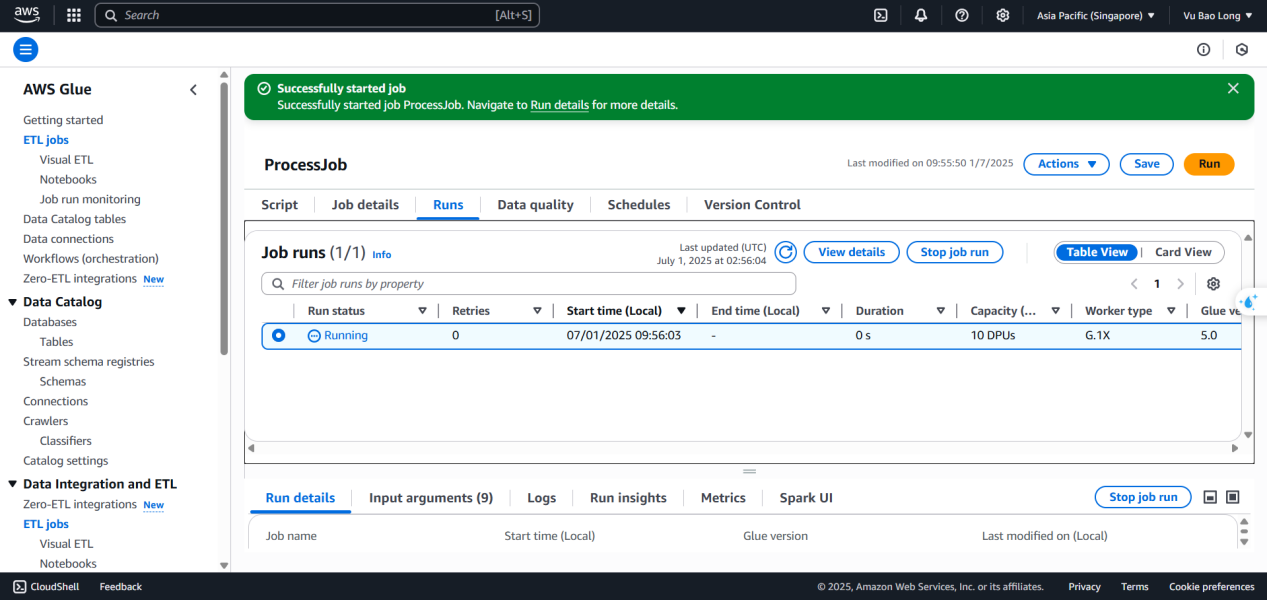Open the Job details tab
The image size is (1267, 600).
click(365, 205)
